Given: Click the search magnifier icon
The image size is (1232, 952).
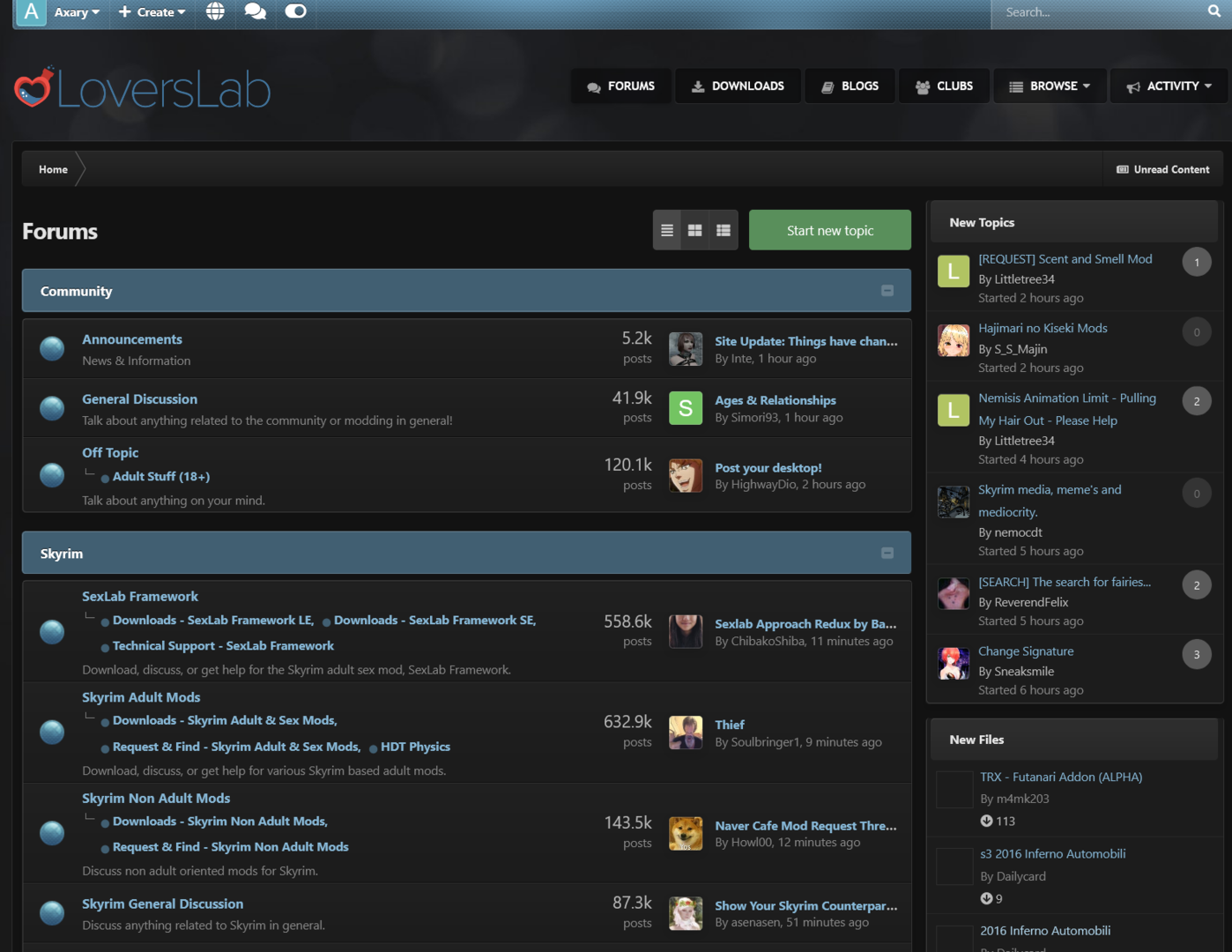Looking at the screenshot, I should 1213,11.
